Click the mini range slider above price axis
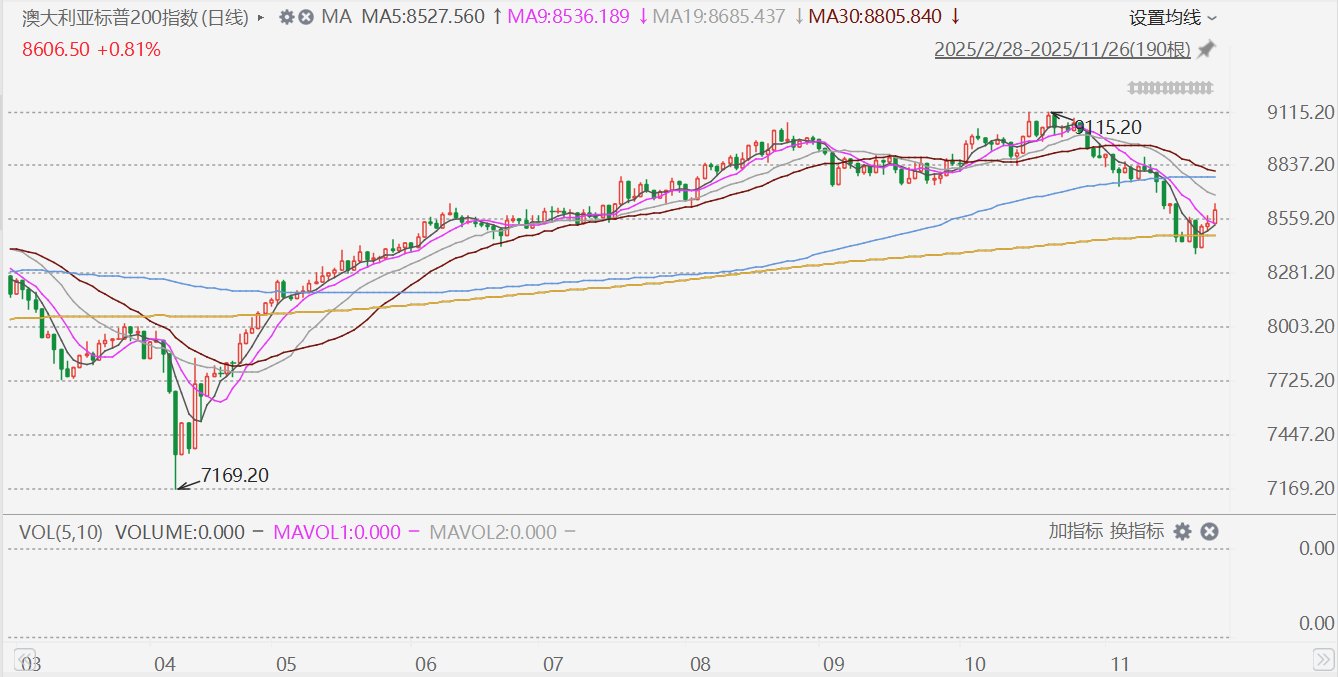This screenshot has width=1338, height=677. point(1170,88)
